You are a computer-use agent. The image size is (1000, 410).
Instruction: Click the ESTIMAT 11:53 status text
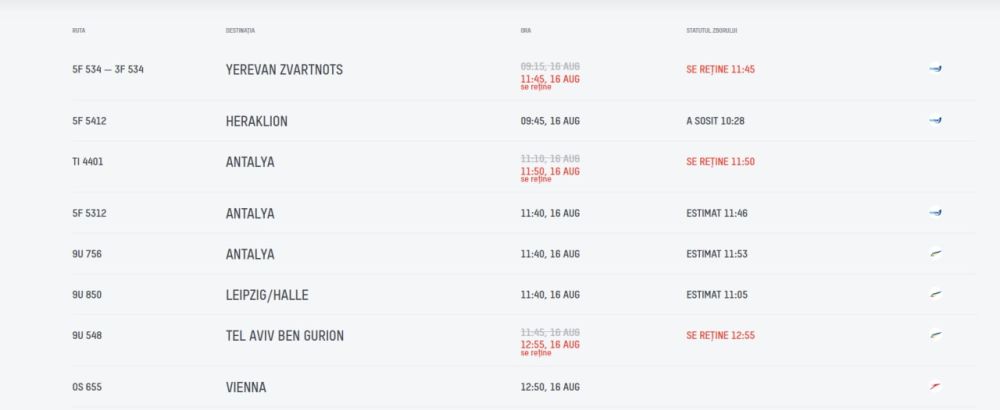tap(717, 254)
